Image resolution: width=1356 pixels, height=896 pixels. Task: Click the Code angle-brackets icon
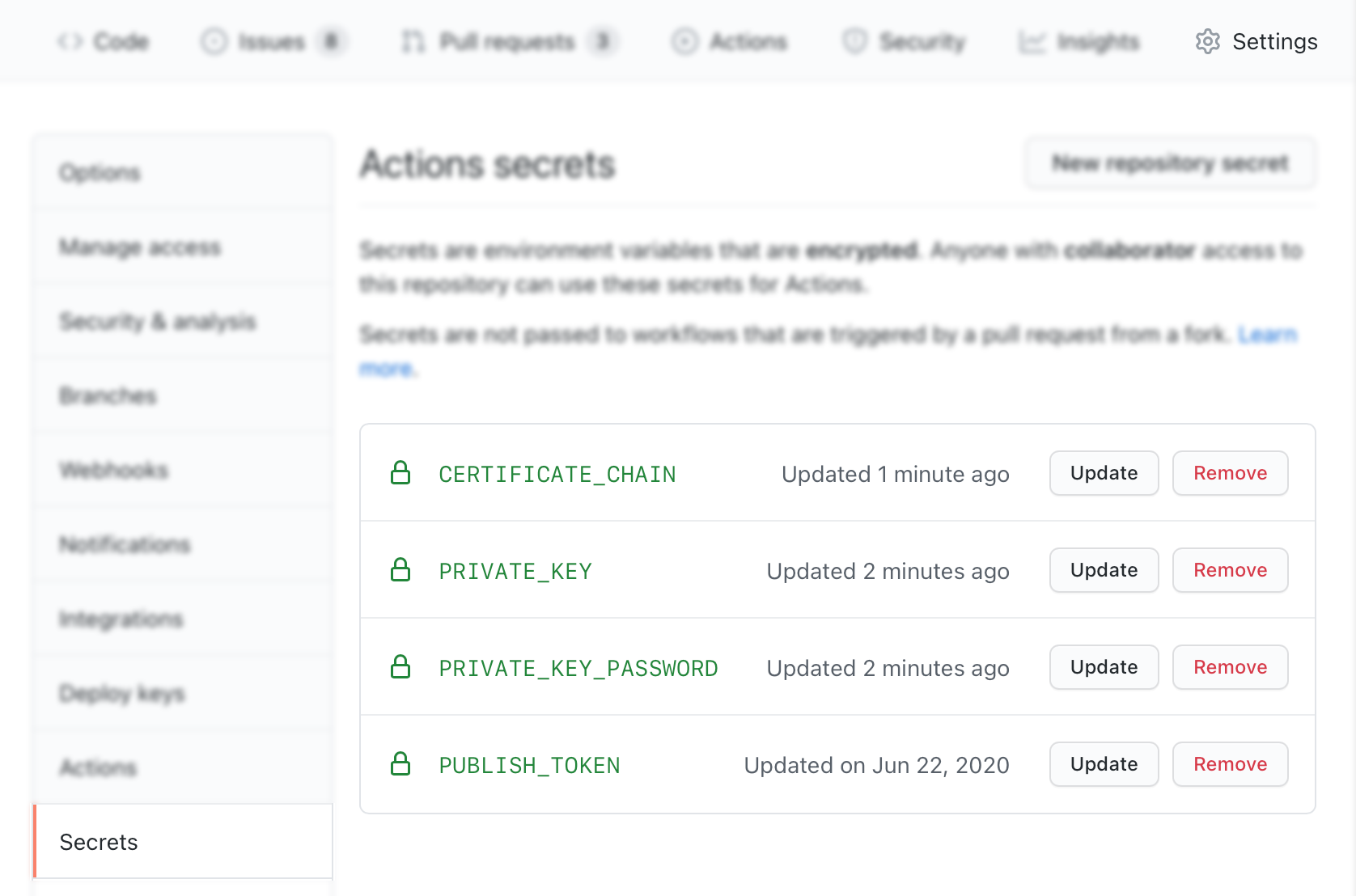[70, 40]
